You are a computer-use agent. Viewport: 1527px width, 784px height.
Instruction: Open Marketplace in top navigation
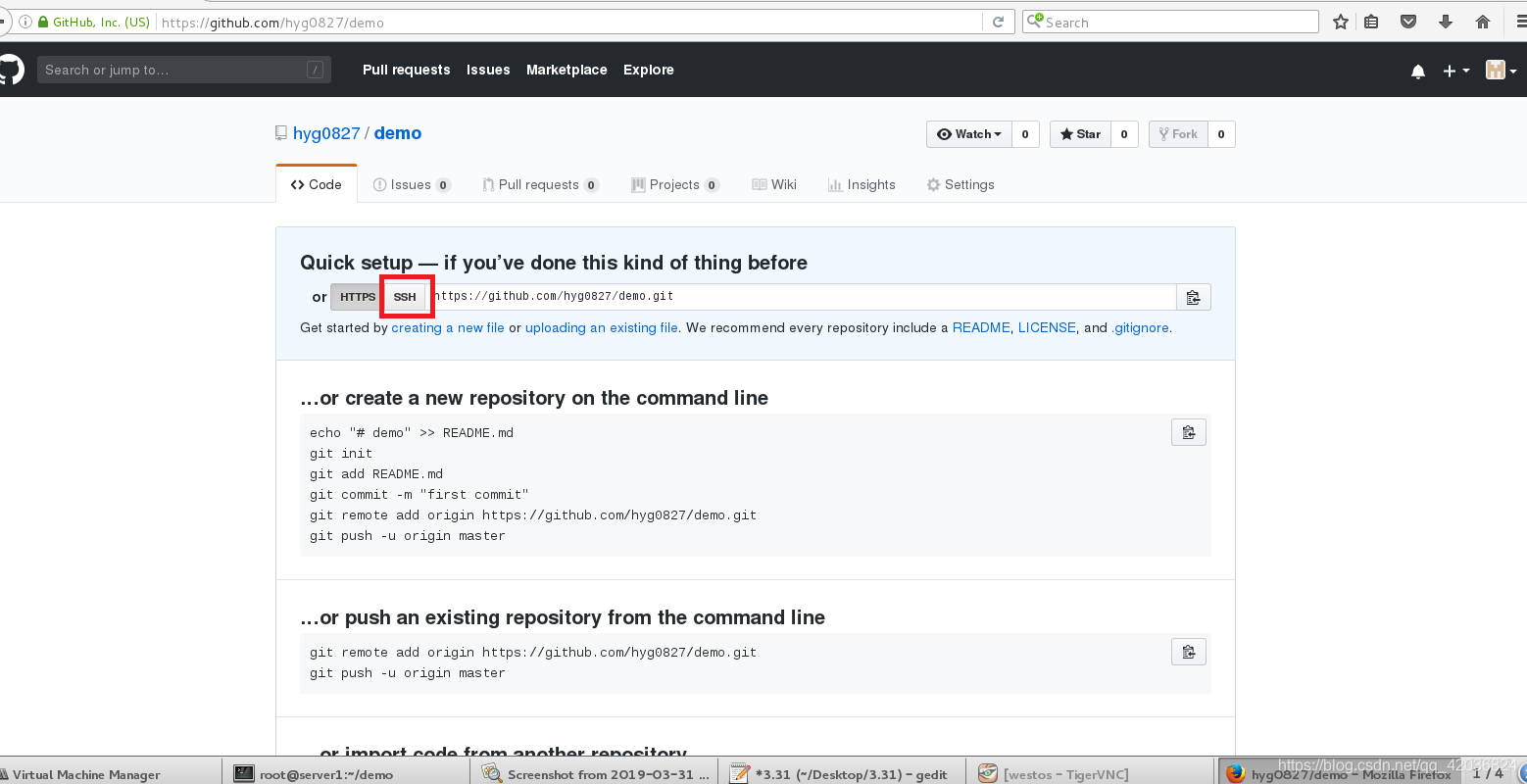566,70
